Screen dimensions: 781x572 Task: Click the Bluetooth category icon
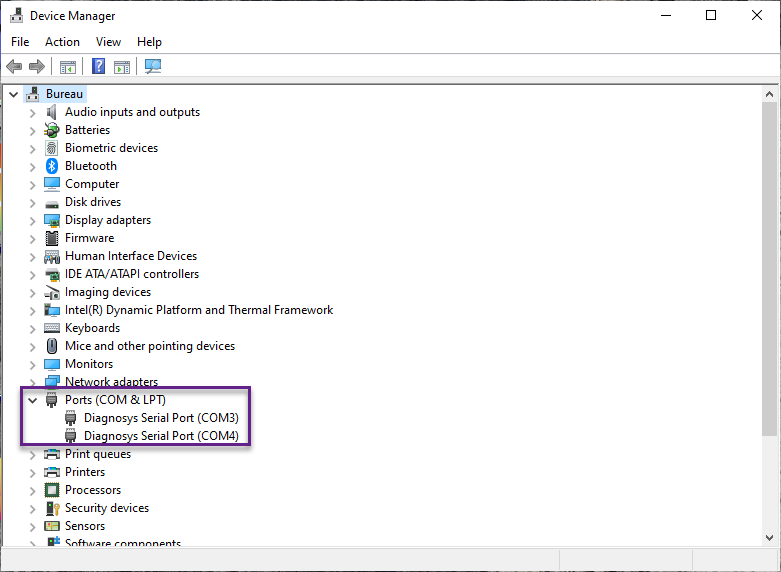52,166
